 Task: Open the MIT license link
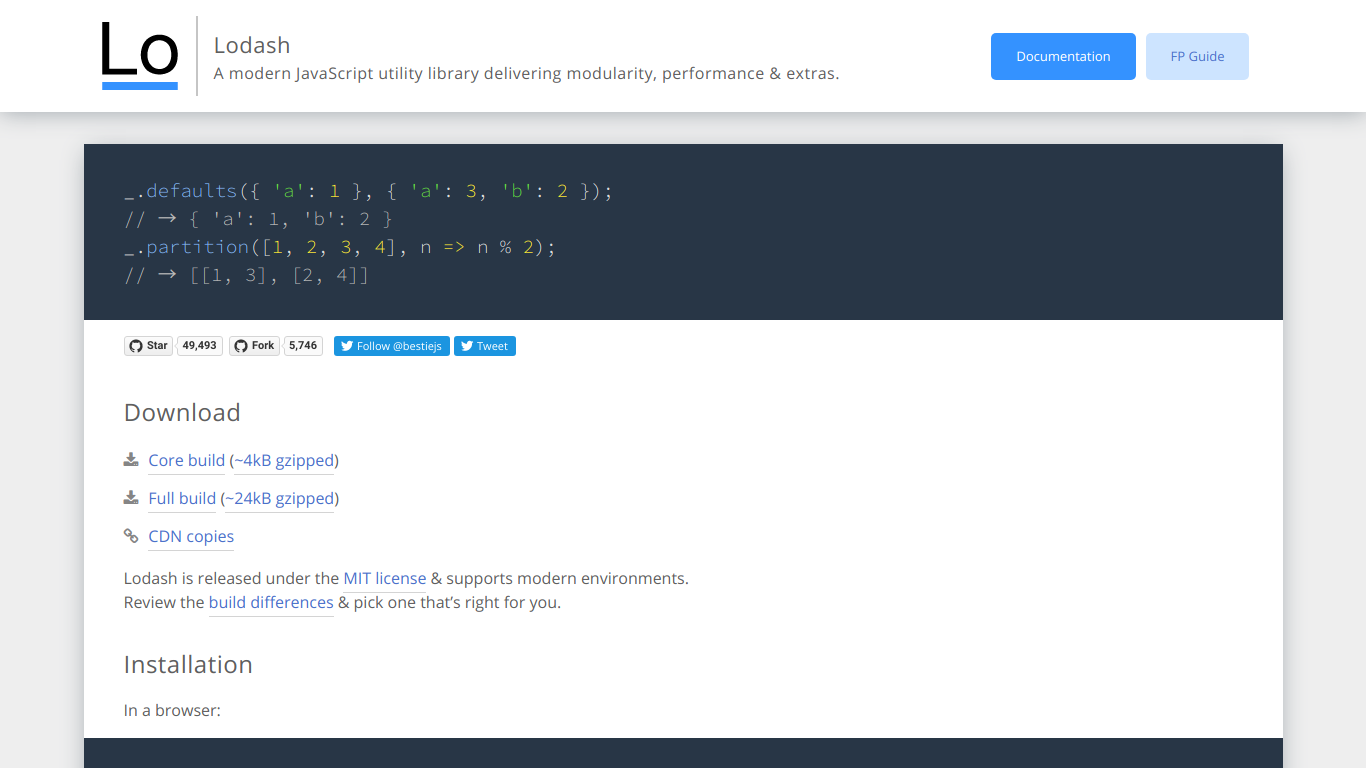click(385, 579)
